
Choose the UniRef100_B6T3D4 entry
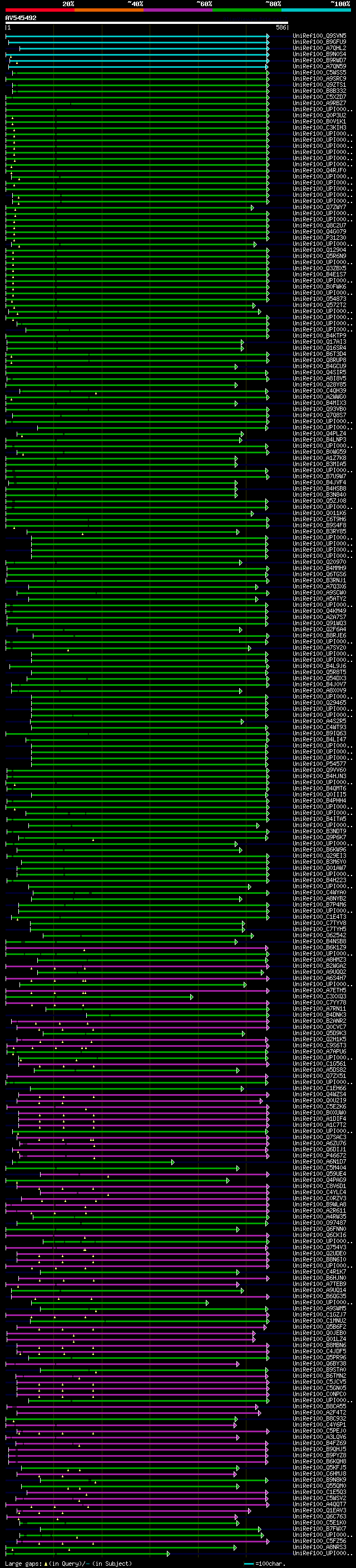point(319,354)
